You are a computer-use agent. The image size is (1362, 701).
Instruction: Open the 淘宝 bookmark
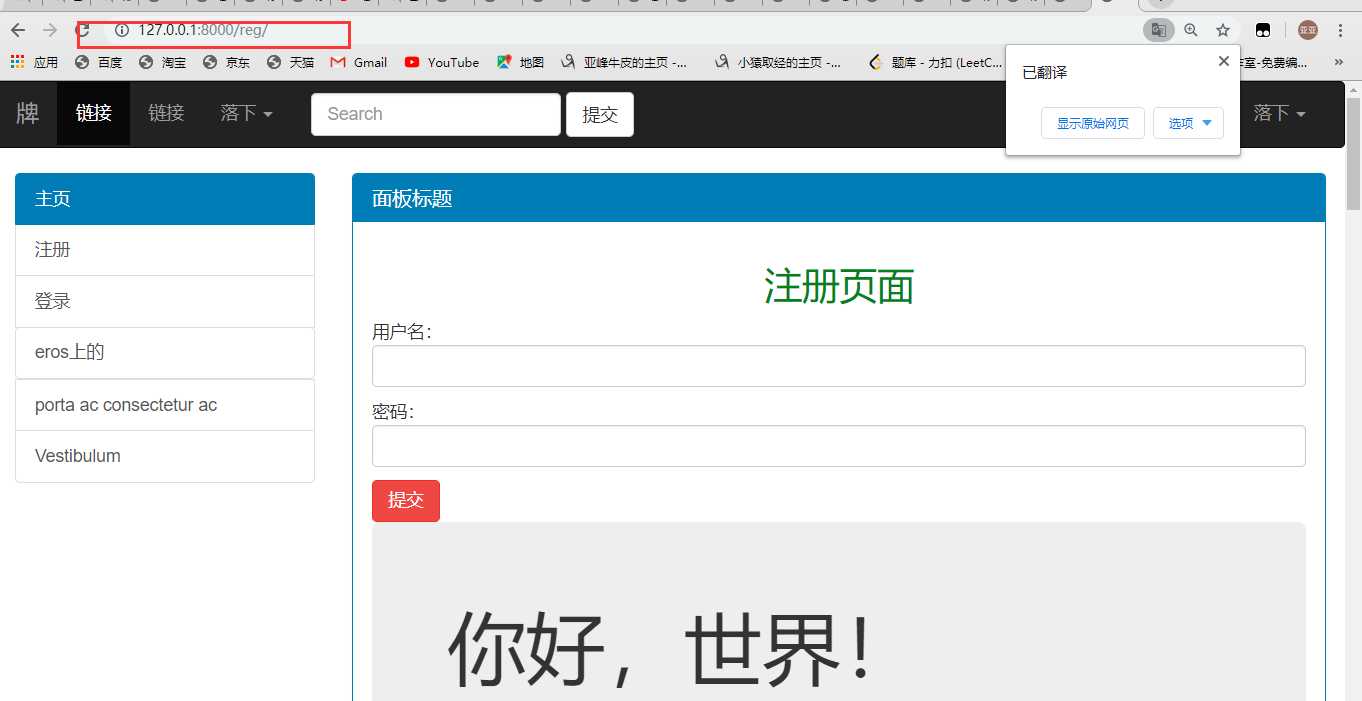point(162,62)
